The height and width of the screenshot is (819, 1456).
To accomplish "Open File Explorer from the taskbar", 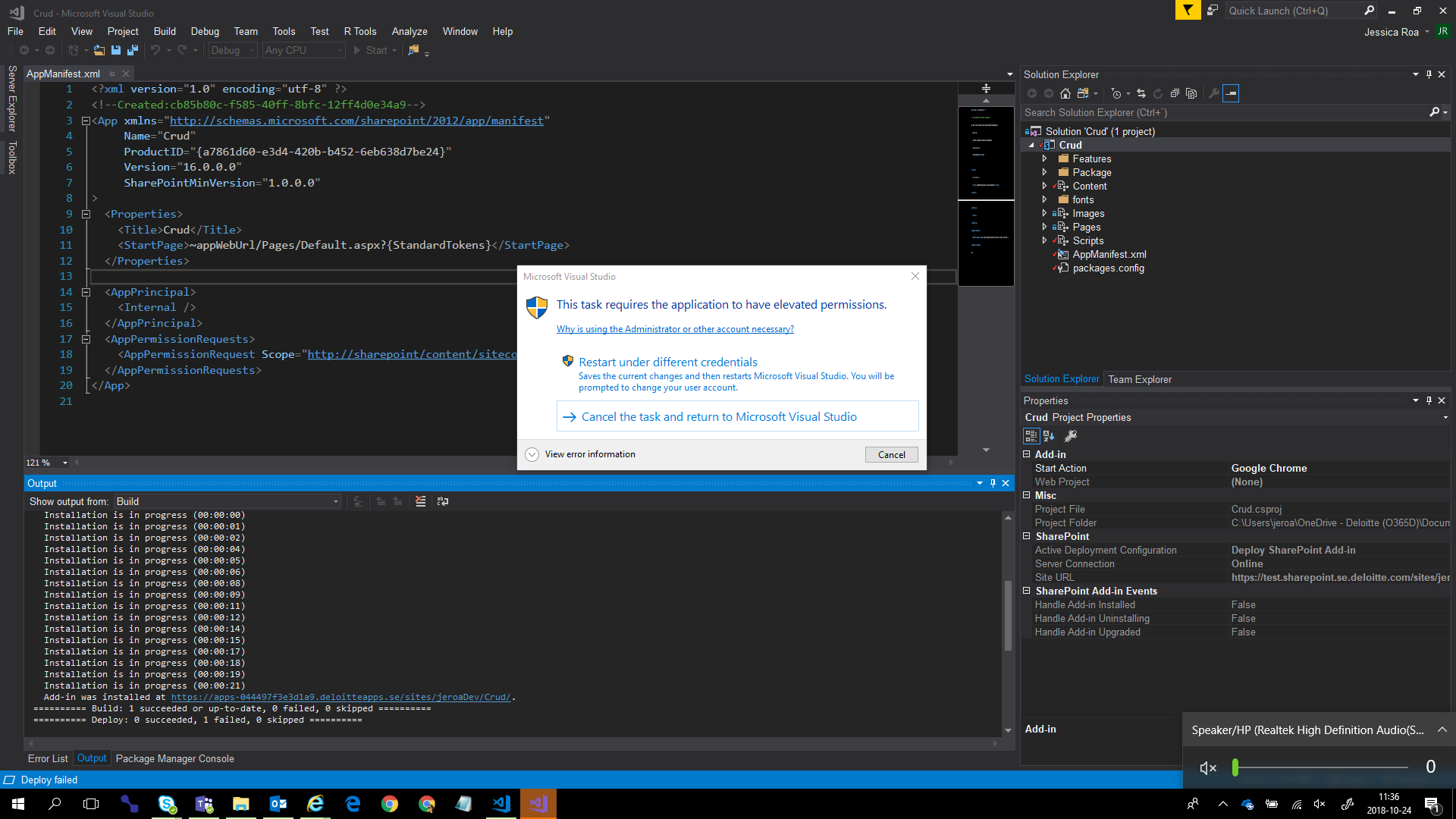I will 241,804.
